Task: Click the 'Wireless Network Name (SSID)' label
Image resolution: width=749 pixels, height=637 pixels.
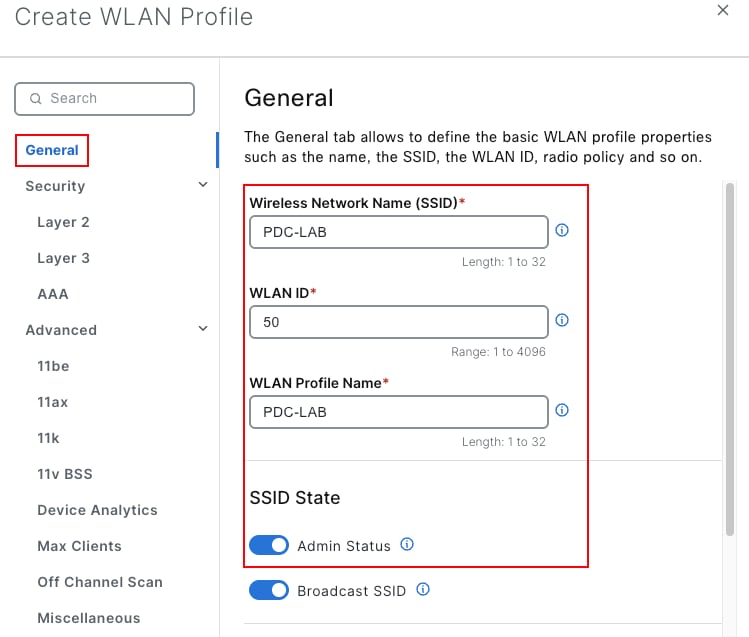Action: point(354,203)
